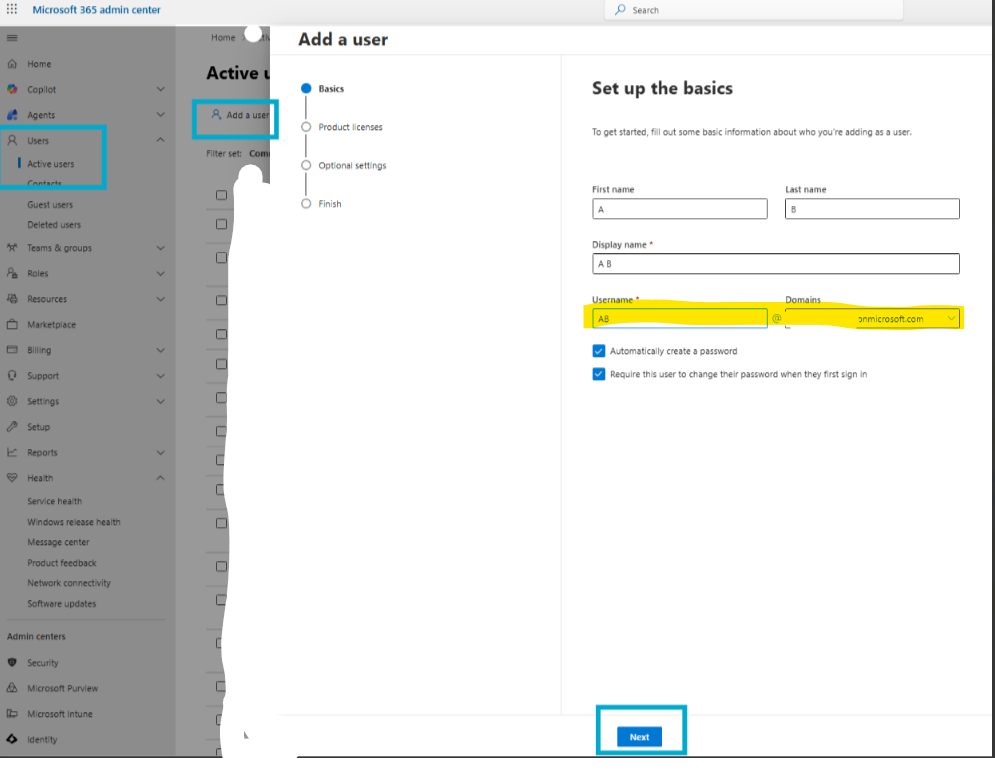This screenshot has height=782, width=995.
Task: Click the Next button
Action: [x=639, y=737]
